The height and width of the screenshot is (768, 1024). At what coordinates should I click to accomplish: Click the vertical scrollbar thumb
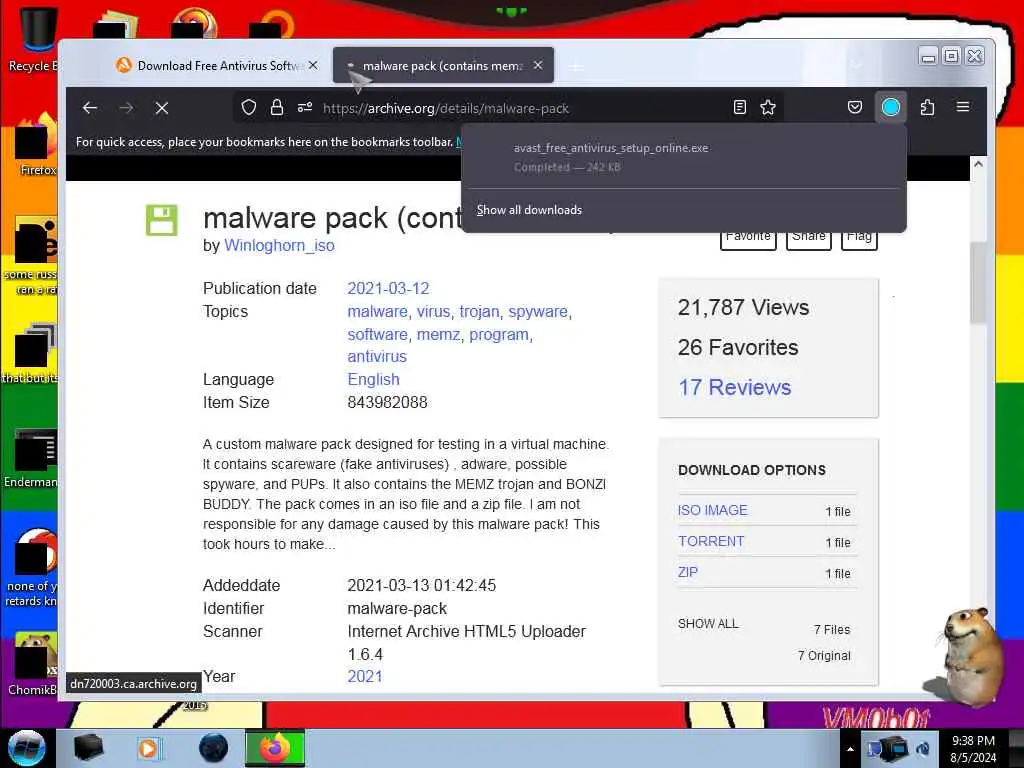978,283
